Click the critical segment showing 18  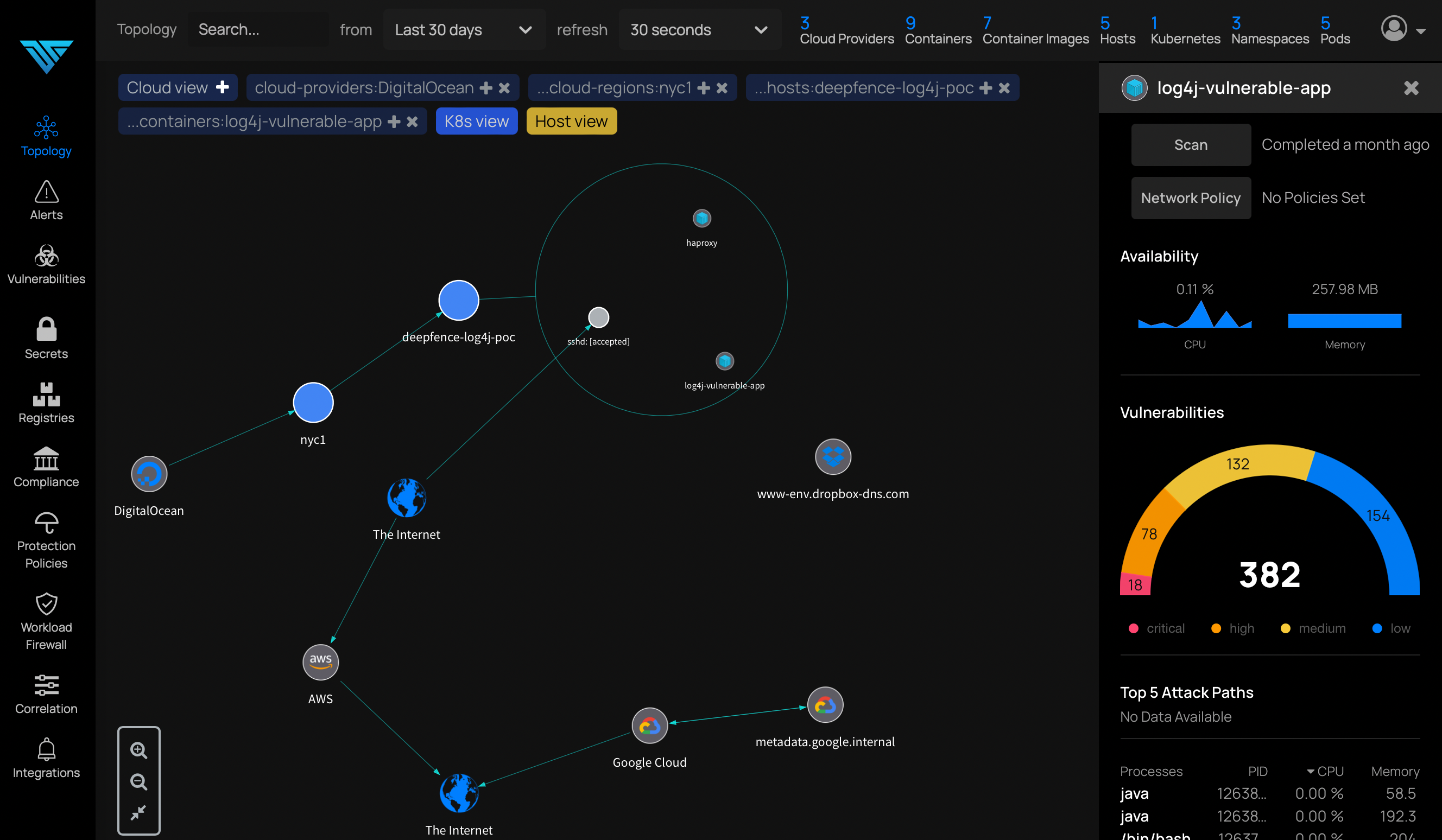(1135, 584)
